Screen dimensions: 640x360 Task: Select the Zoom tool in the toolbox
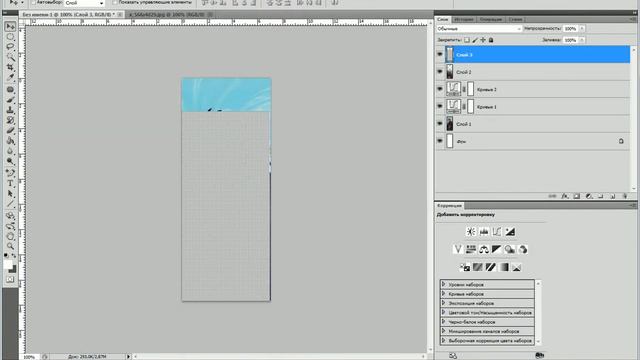pyautogui.click(x=11, y=246)
